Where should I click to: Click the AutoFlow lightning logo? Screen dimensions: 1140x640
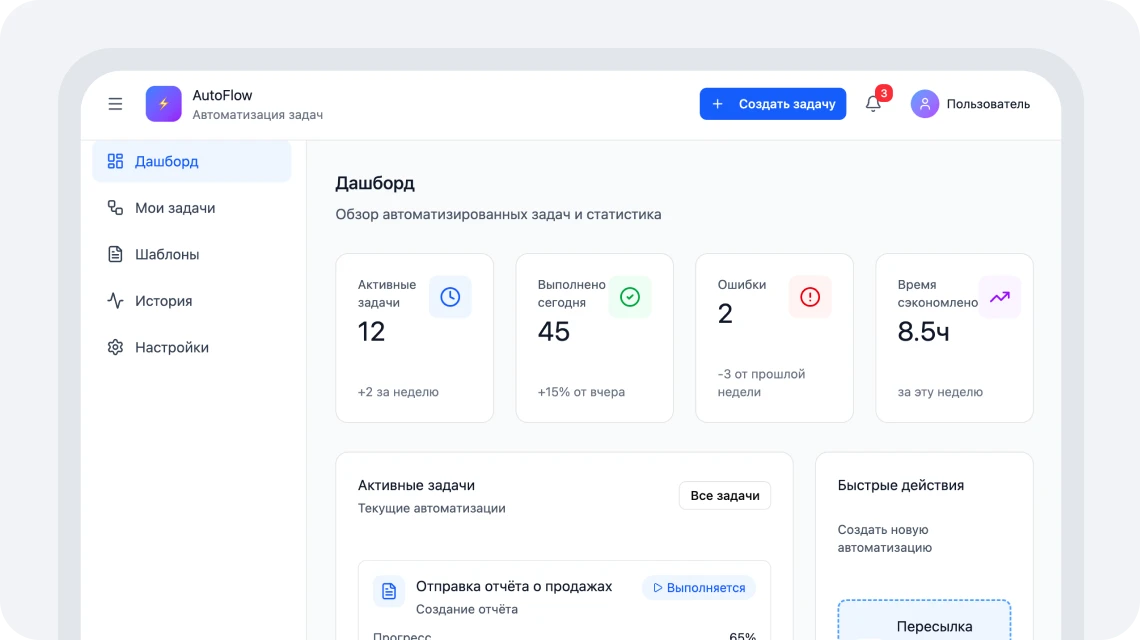click(164, 104)
